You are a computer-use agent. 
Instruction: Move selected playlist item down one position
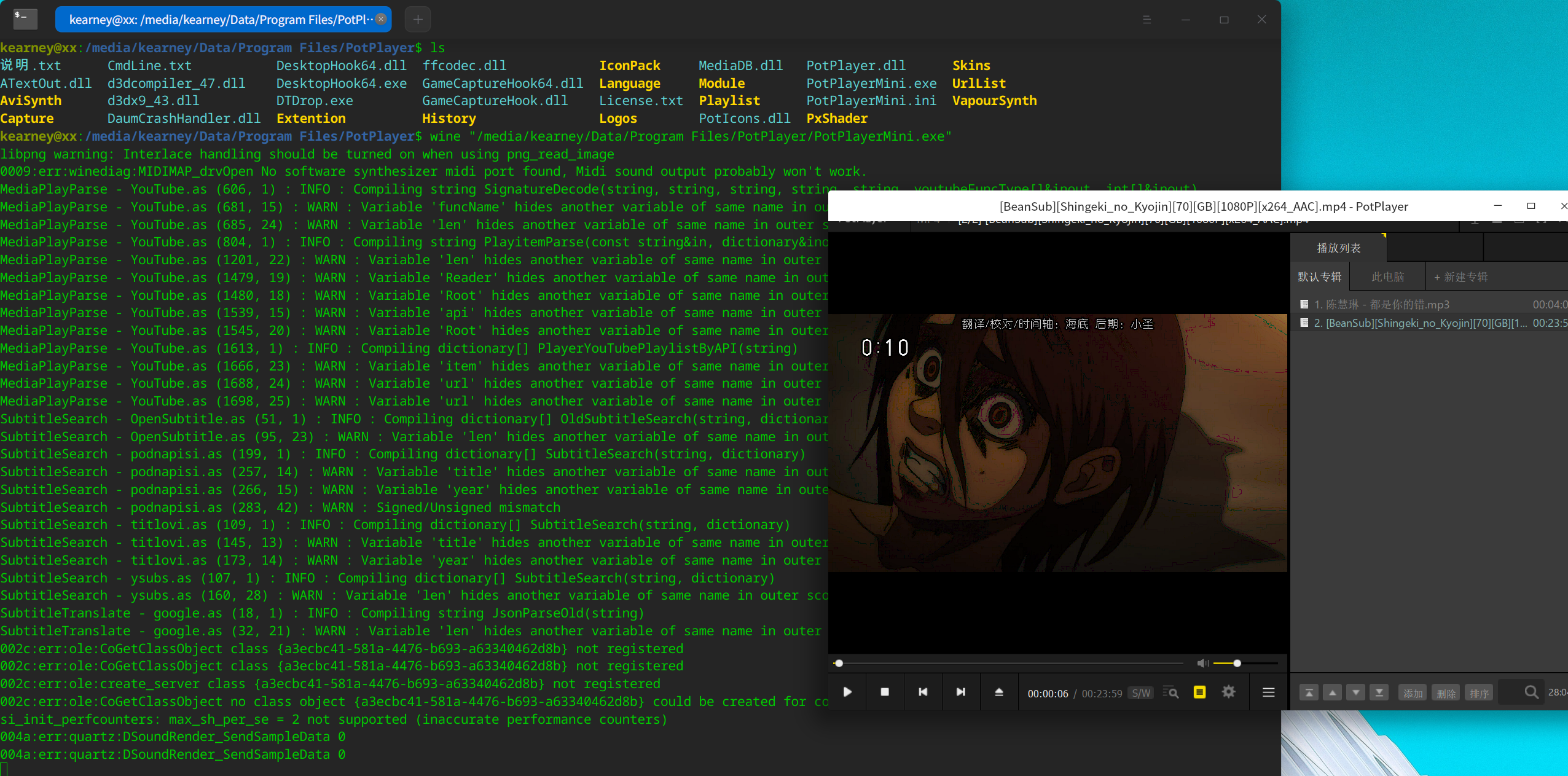[1356, 692]
